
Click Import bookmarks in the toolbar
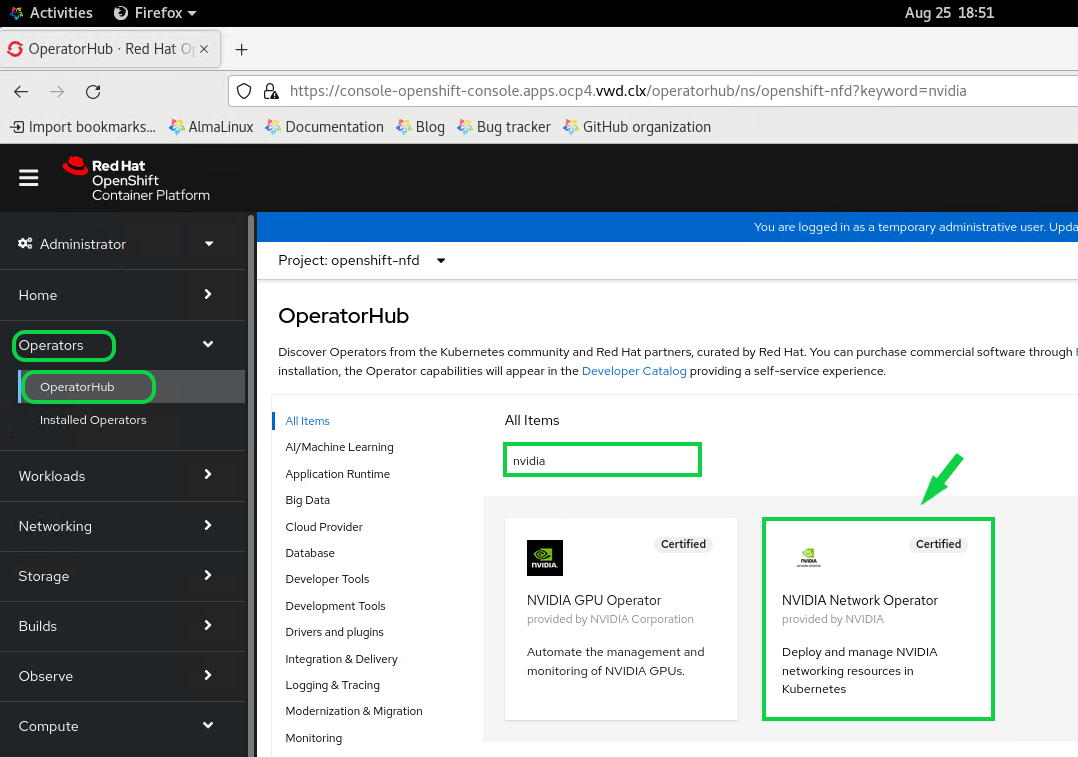(82, 127)
